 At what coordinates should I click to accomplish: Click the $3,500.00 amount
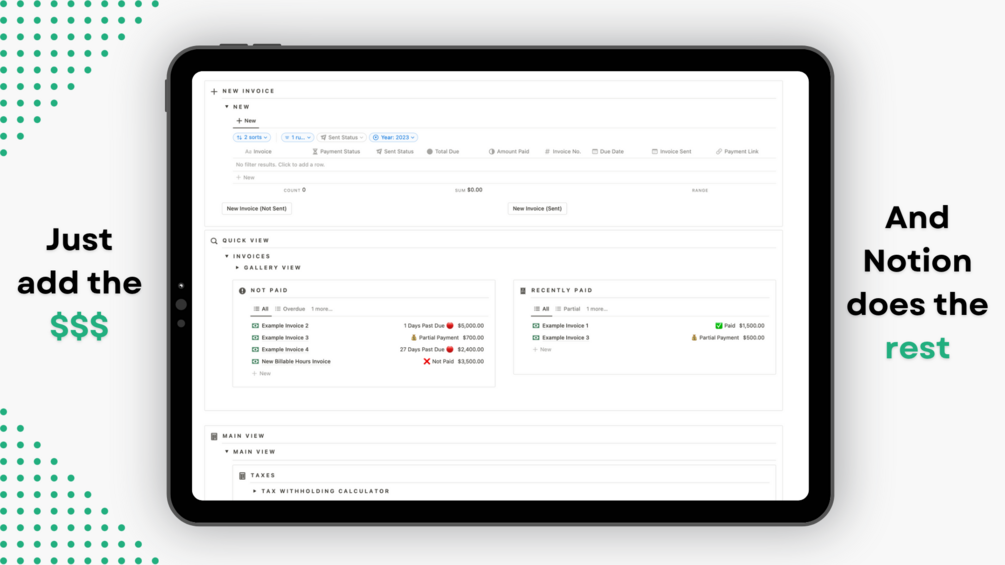point(470,362)
